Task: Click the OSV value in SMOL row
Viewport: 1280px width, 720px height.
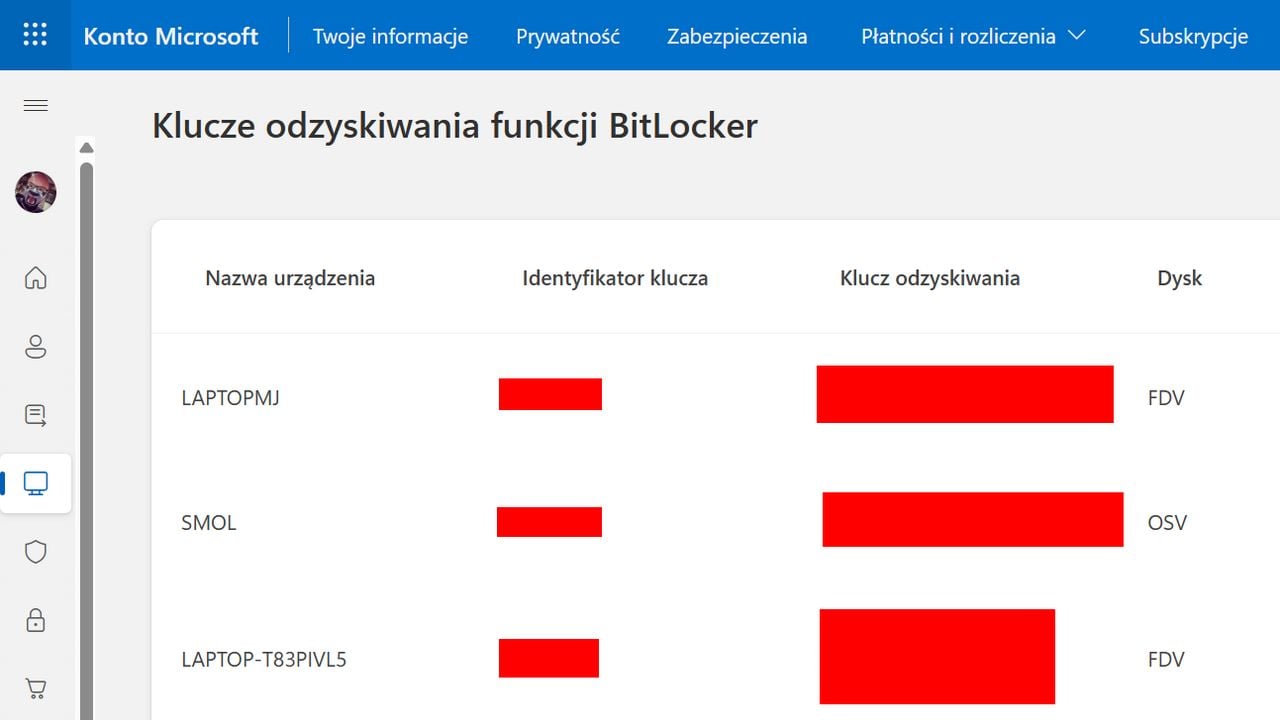Action: (1167, 522)
